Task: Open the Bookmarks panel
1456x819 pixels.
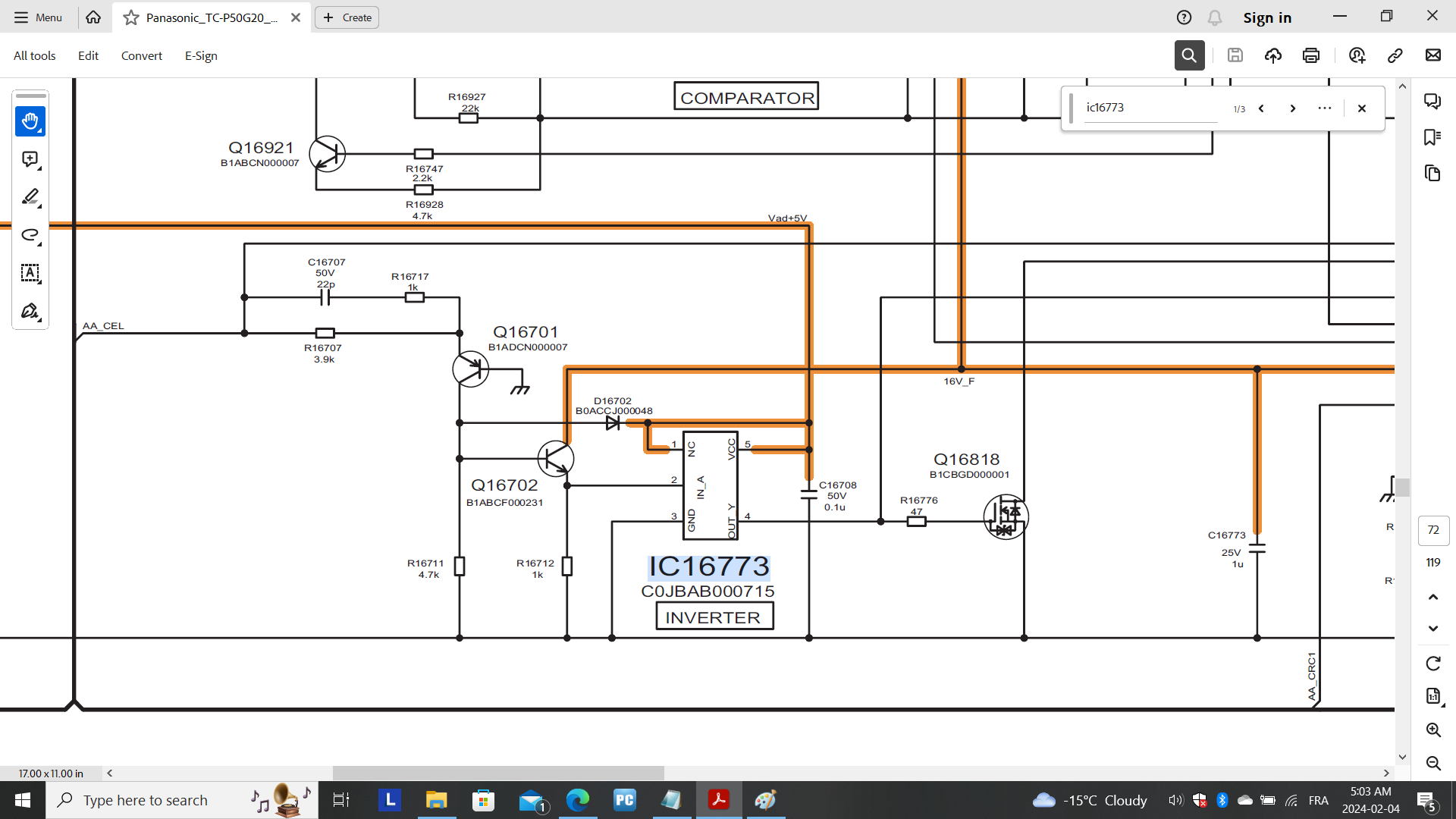Action: click(1432, 137)
